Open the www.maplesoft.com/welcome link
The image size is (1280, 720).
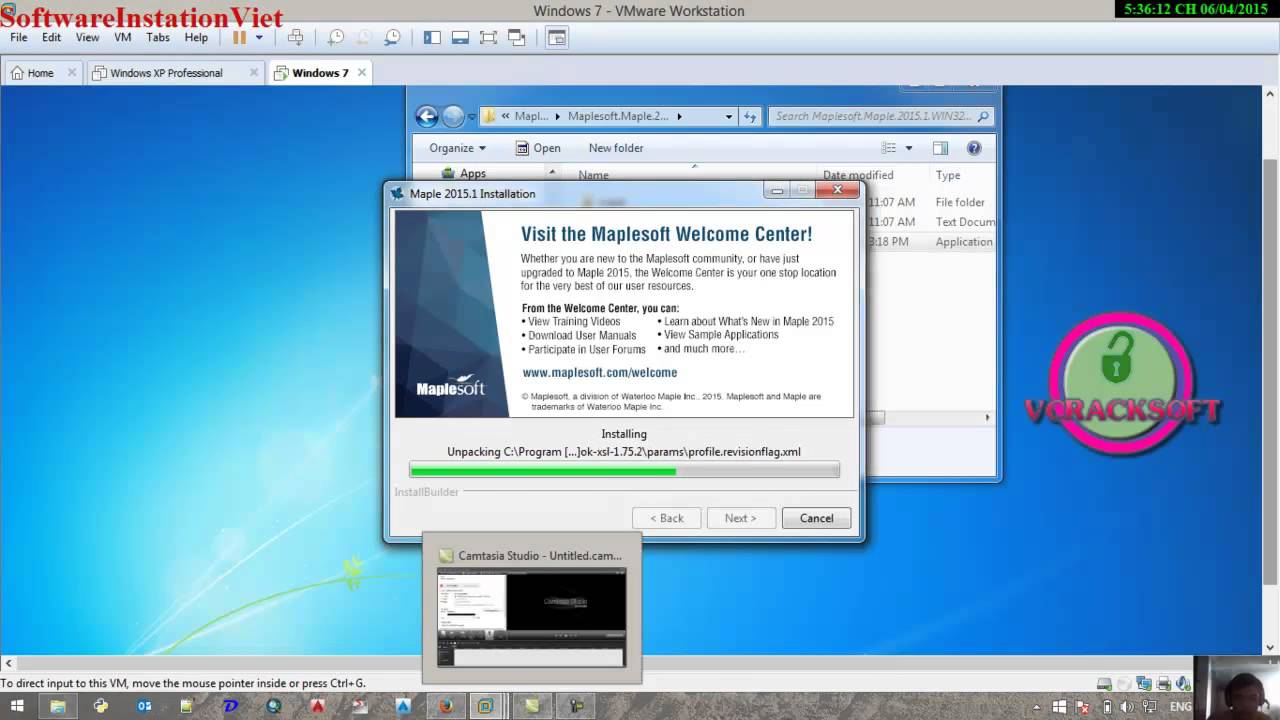600,372
